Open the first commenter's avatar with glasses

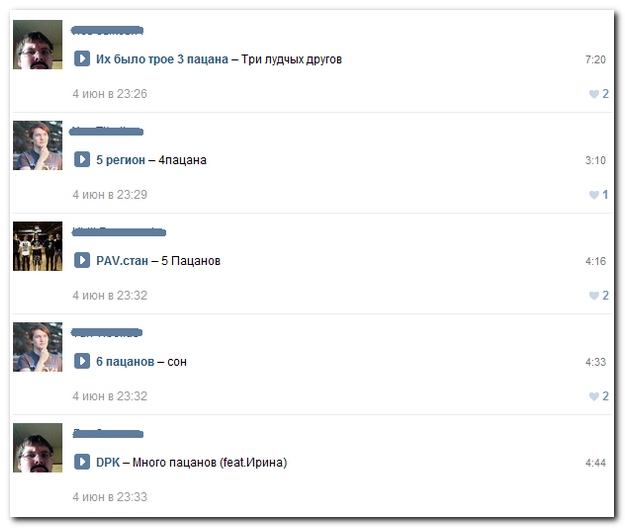click(x=37, y=45)
